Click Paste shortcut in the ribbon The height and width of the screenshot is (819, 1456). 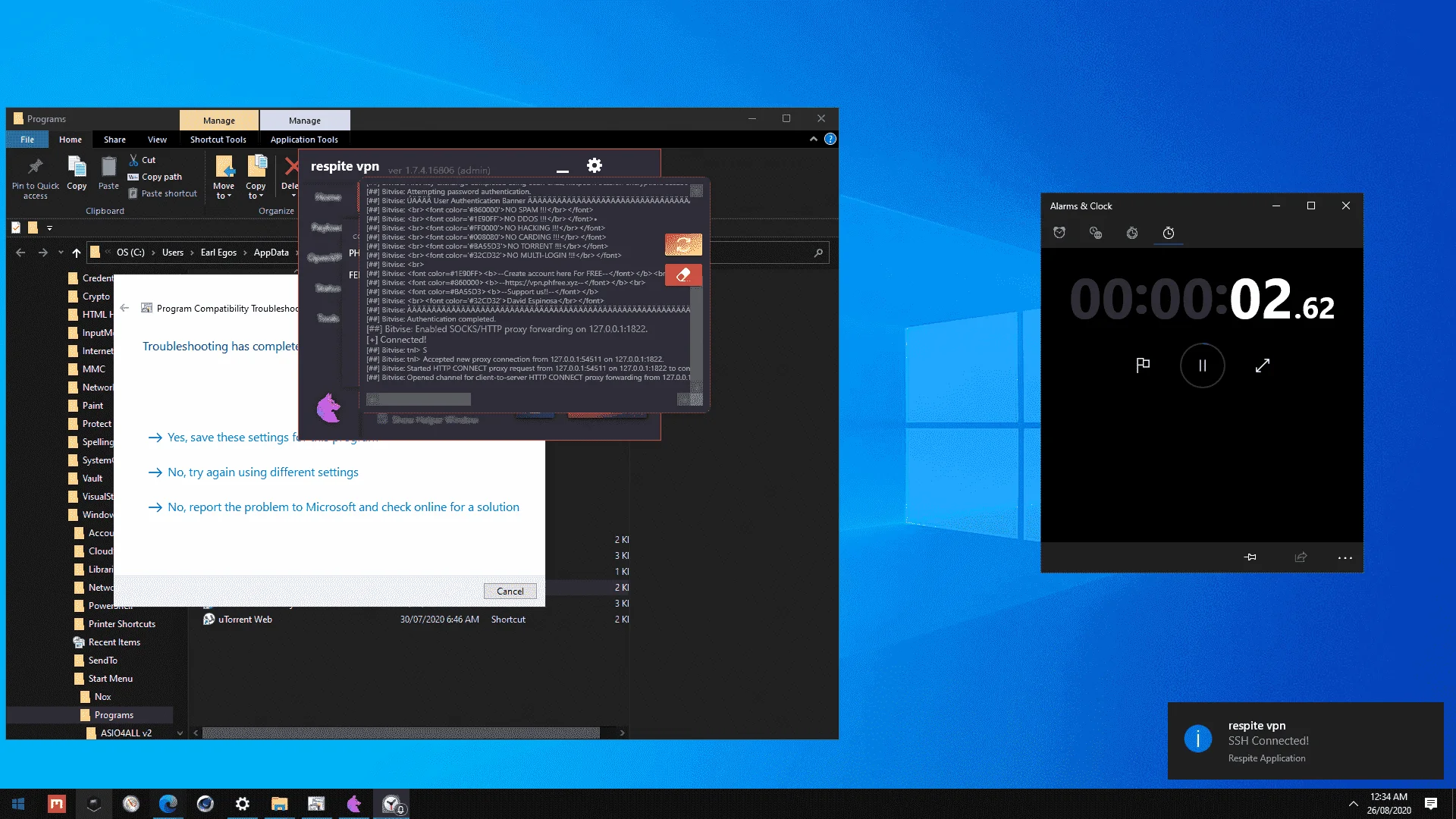pyautogui.click(x=162, y=193)
